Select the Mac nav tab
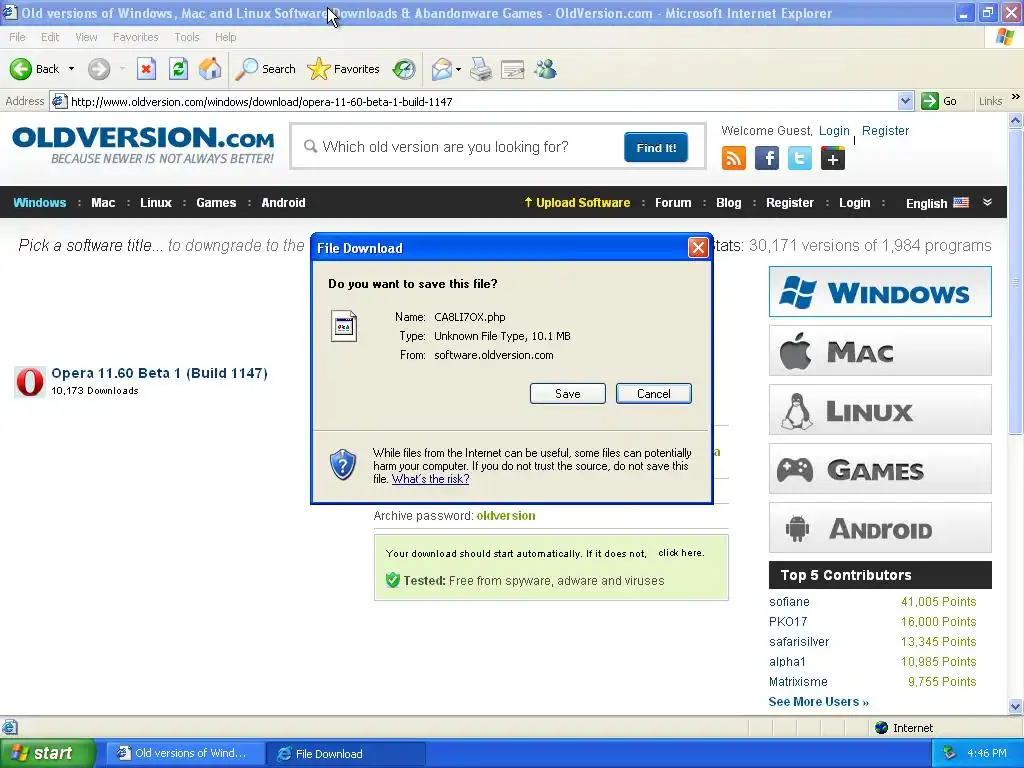Viewport: 1024px width, 768px height. click(x=103, y=202)
